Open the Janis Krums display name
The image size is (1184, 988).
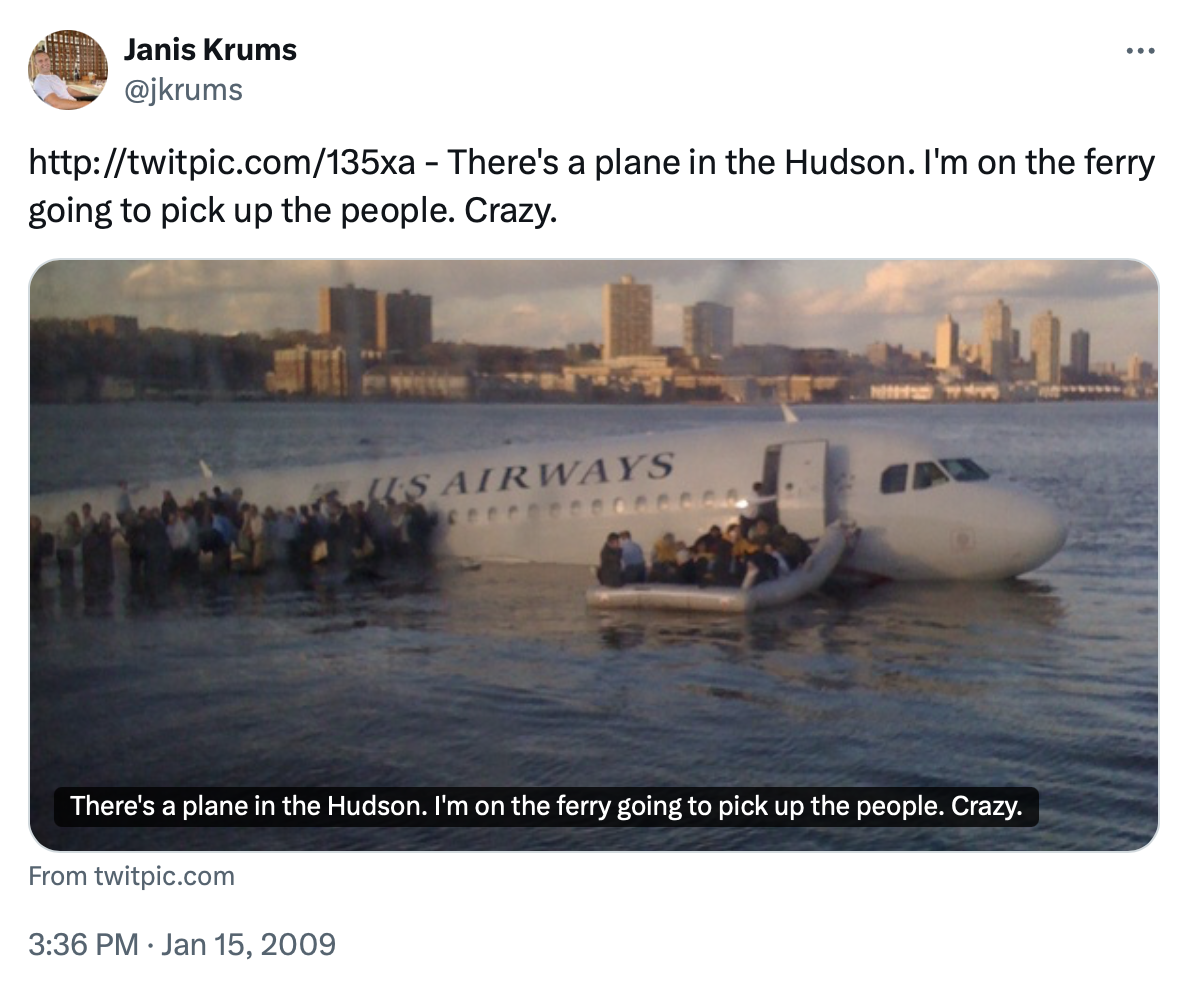tap(210, 49)
